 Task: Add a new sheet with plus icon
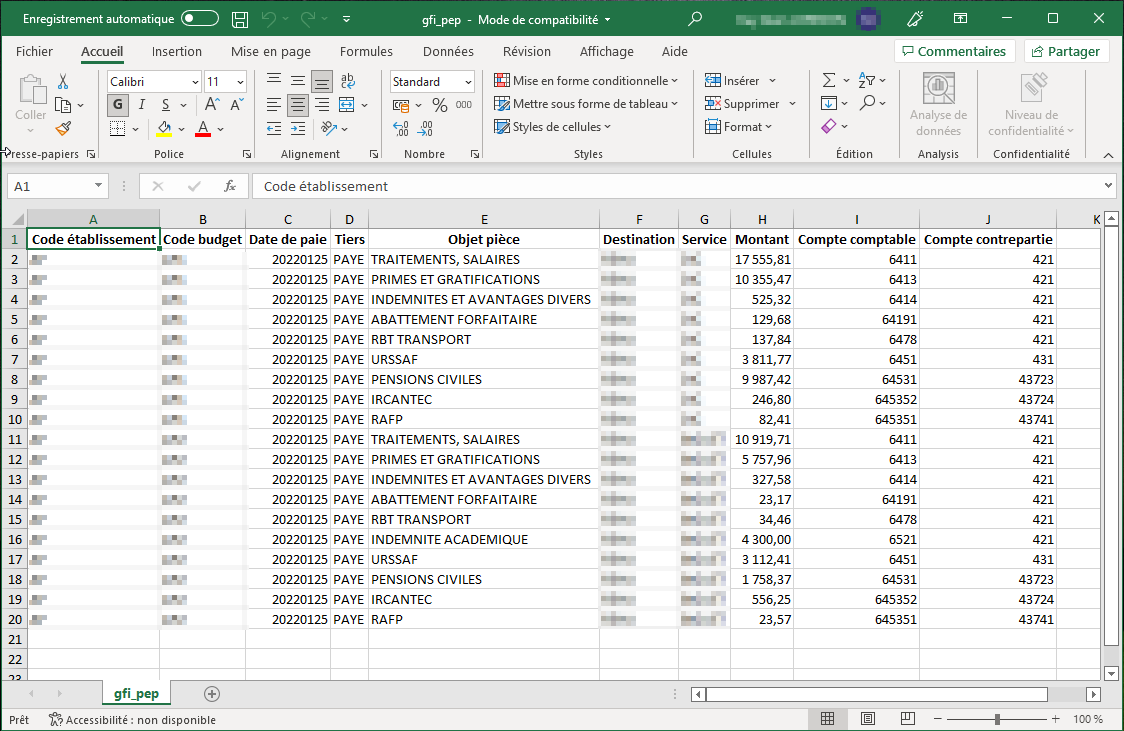pyautogui.click(x=211, y=693)
